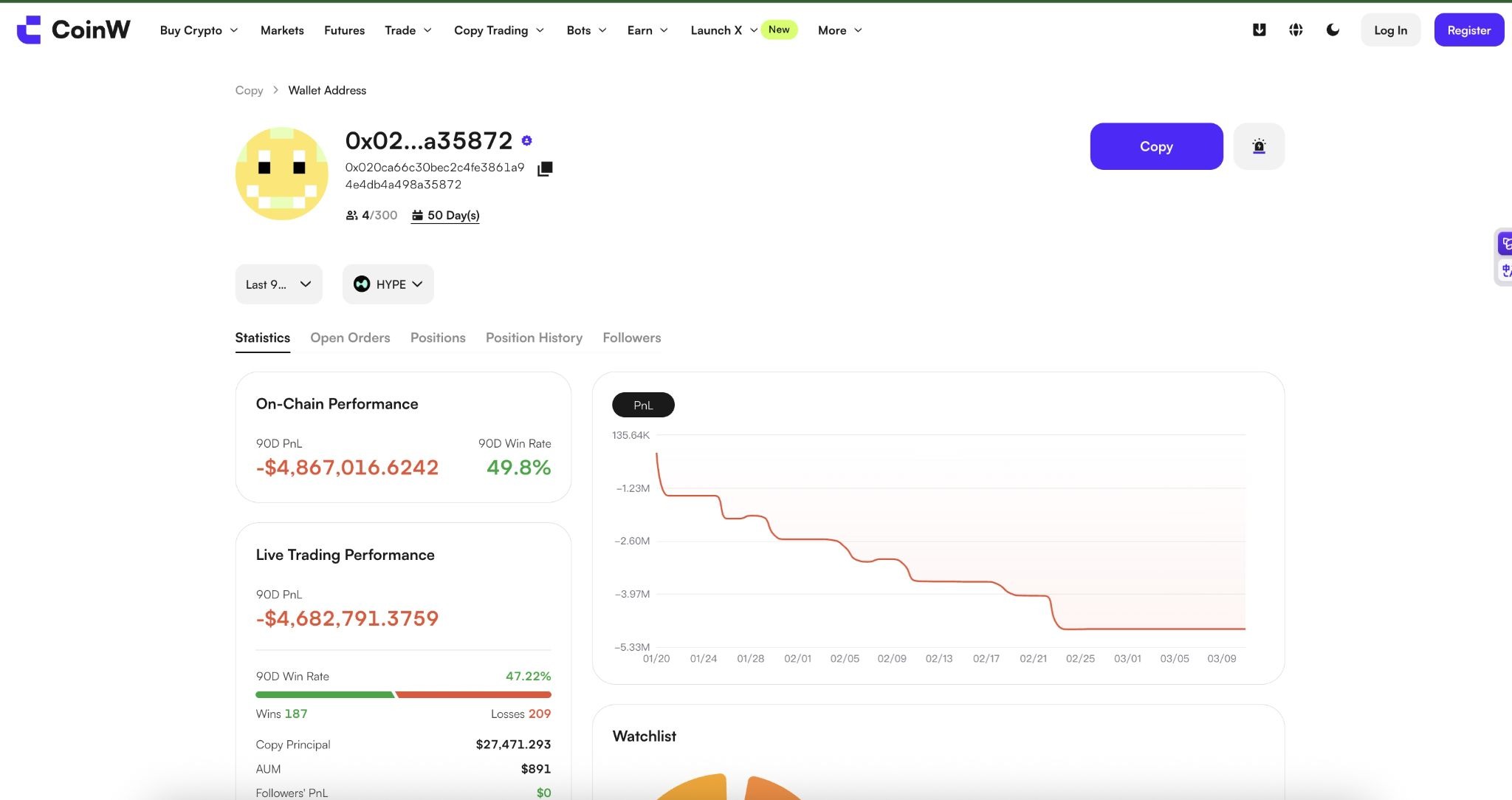Click the 0x02...a35872 wallet heading

428,140
